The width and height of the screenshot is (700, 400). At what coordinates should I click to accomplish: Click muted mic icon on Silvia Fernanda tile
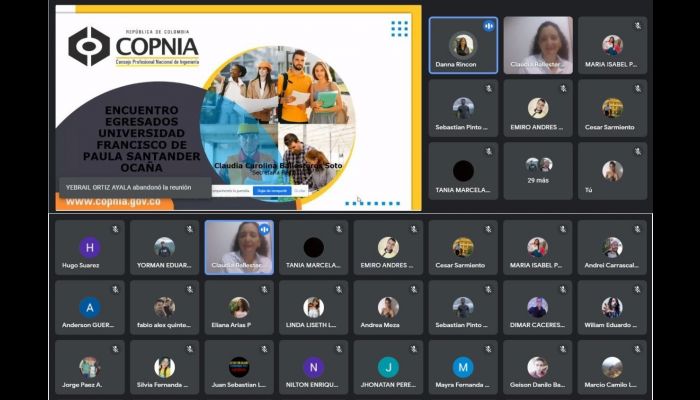coord(190,349)
